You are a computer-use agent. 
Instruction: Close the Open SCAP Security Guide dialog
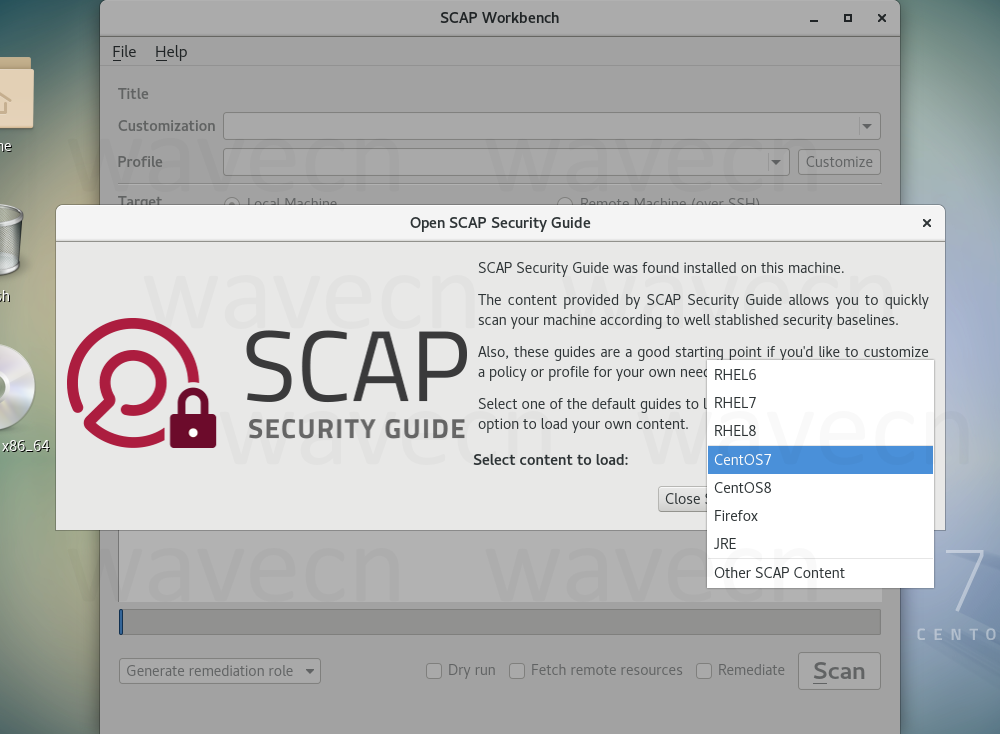point(926,223)
